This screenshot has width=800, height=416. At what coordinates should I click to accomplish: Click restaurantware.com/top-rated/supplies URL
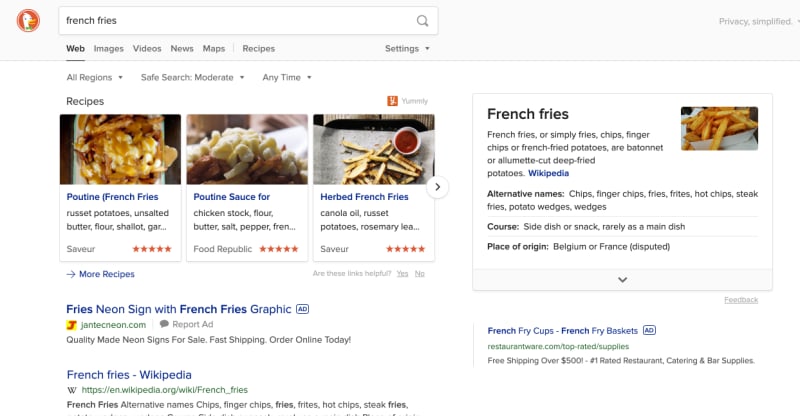[558, 346]
